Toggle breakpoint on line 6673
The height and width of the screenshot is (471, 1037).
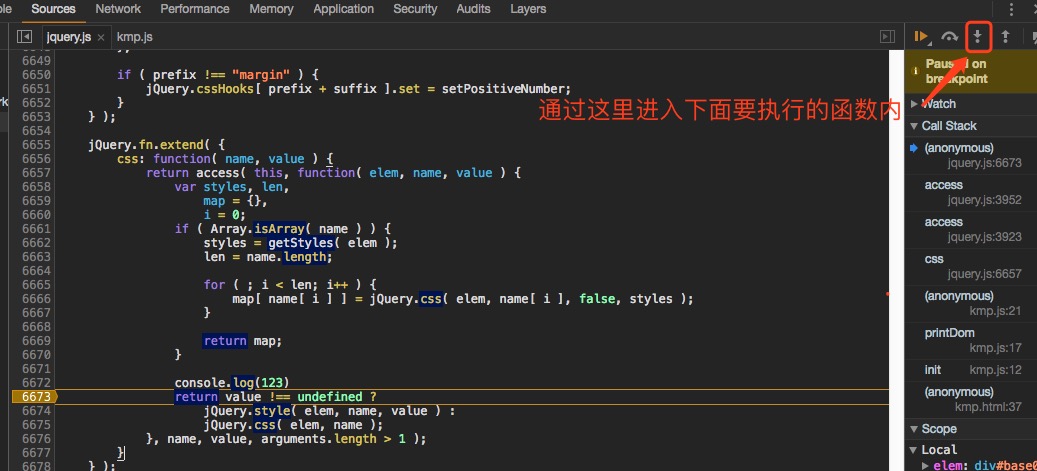tap(36, 397)
